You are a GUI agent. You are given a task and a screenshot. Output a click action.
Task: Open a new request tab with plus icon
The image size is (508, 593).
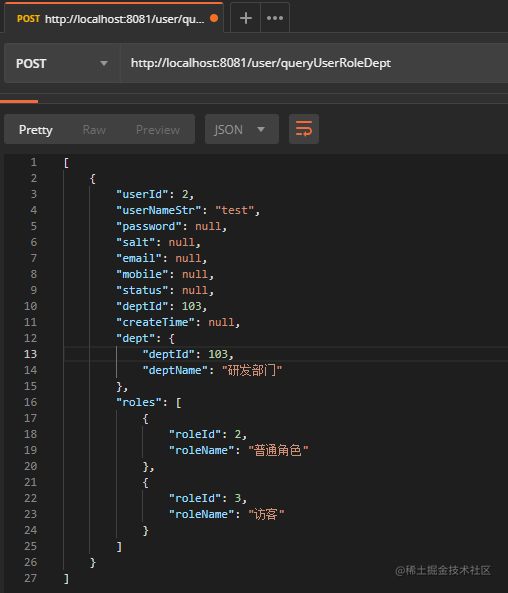[x=245, y=18]
